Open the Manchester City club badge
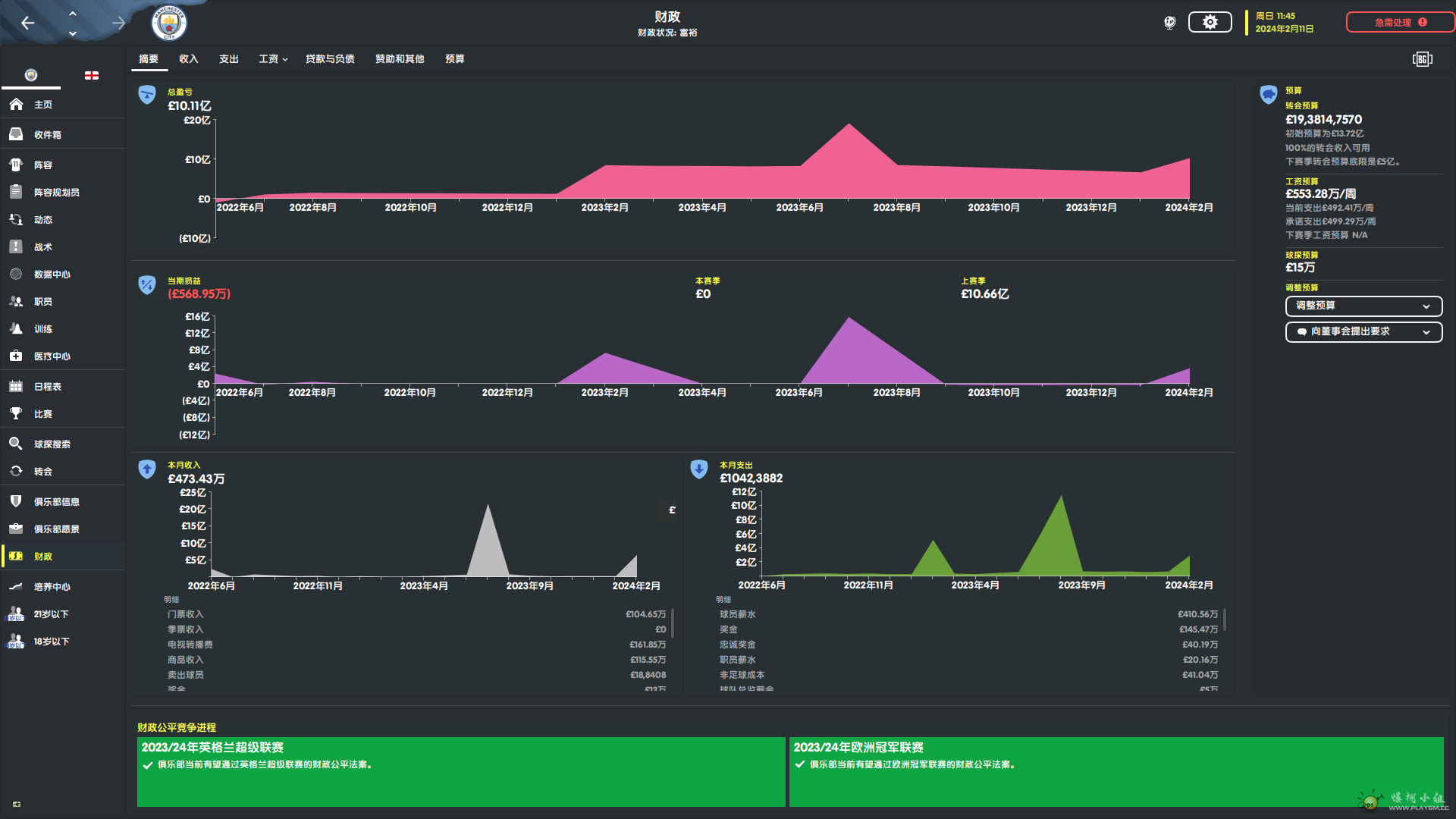The height and width of the screenshot is (819, 1456). point(169,23)
